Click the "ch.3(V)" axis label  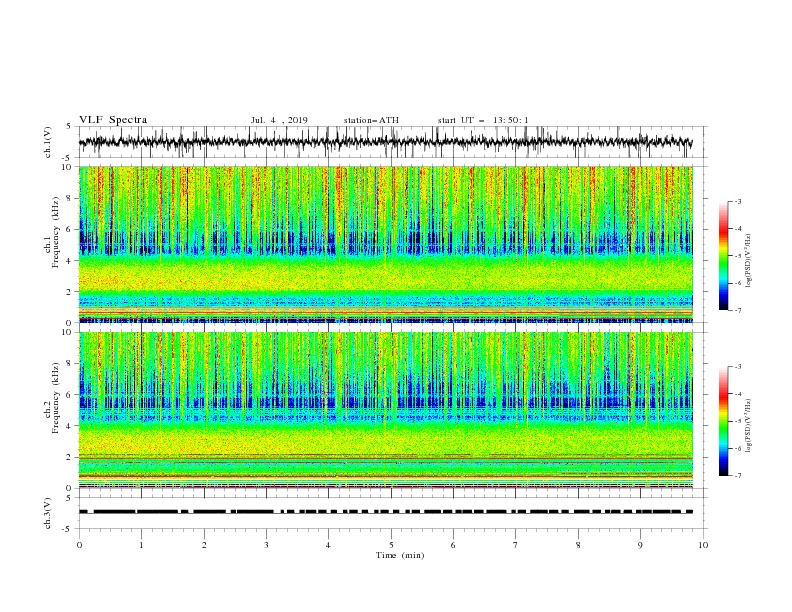[49, 513]
